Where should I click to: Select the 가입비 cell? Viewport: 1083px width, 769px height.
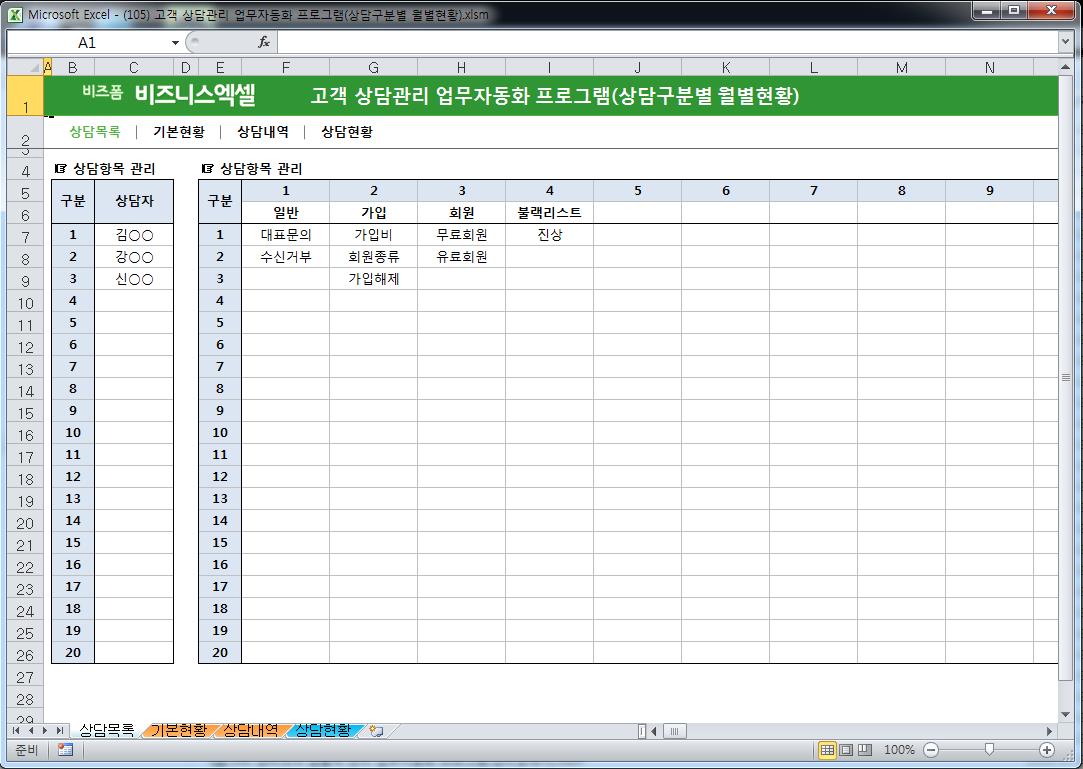coord(374,235)
